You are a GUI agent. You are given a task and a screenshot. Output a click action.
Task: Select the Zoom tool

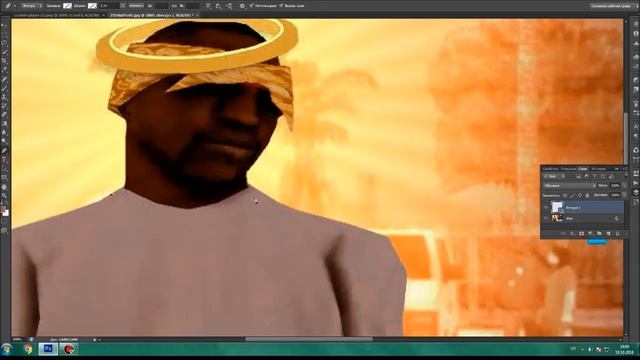(x=4, y=196)
